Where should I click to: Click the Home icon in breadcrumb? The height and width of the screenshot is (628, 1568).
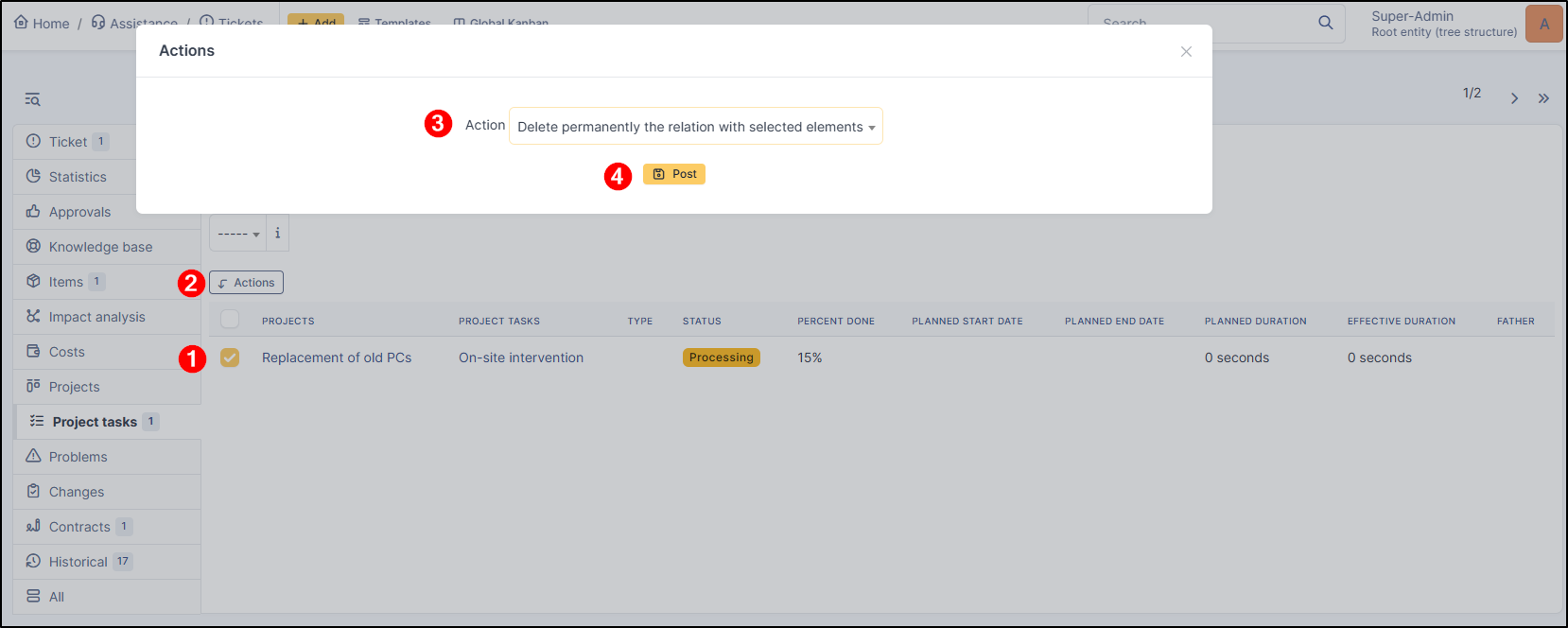pos(21,23)
